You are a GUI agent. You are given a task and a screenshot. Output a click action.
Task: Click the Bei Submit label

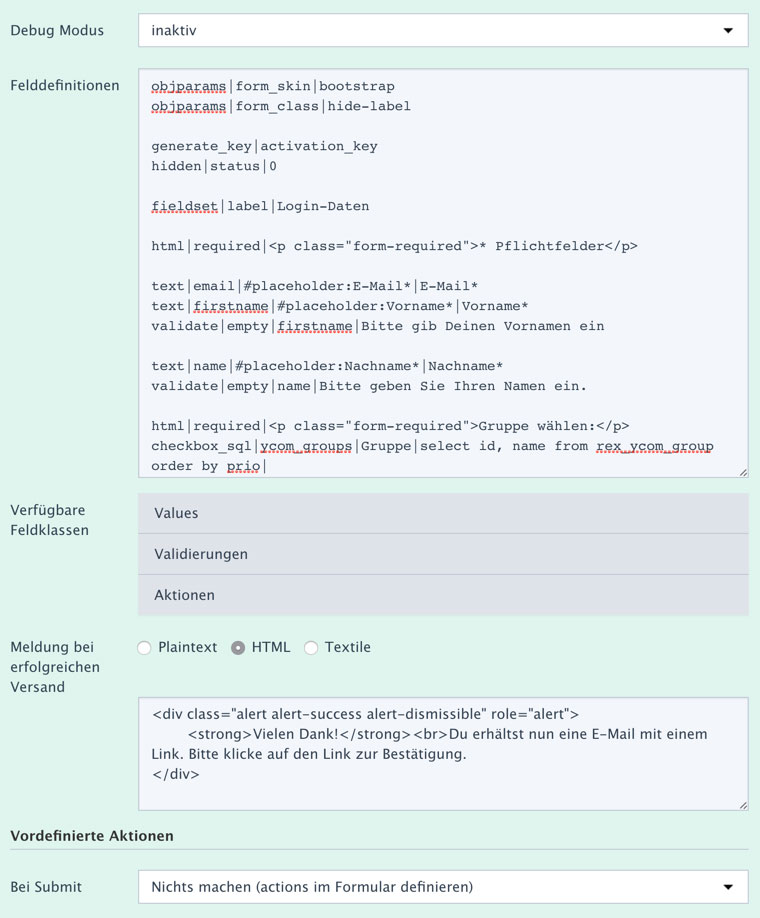click(46, 887)
